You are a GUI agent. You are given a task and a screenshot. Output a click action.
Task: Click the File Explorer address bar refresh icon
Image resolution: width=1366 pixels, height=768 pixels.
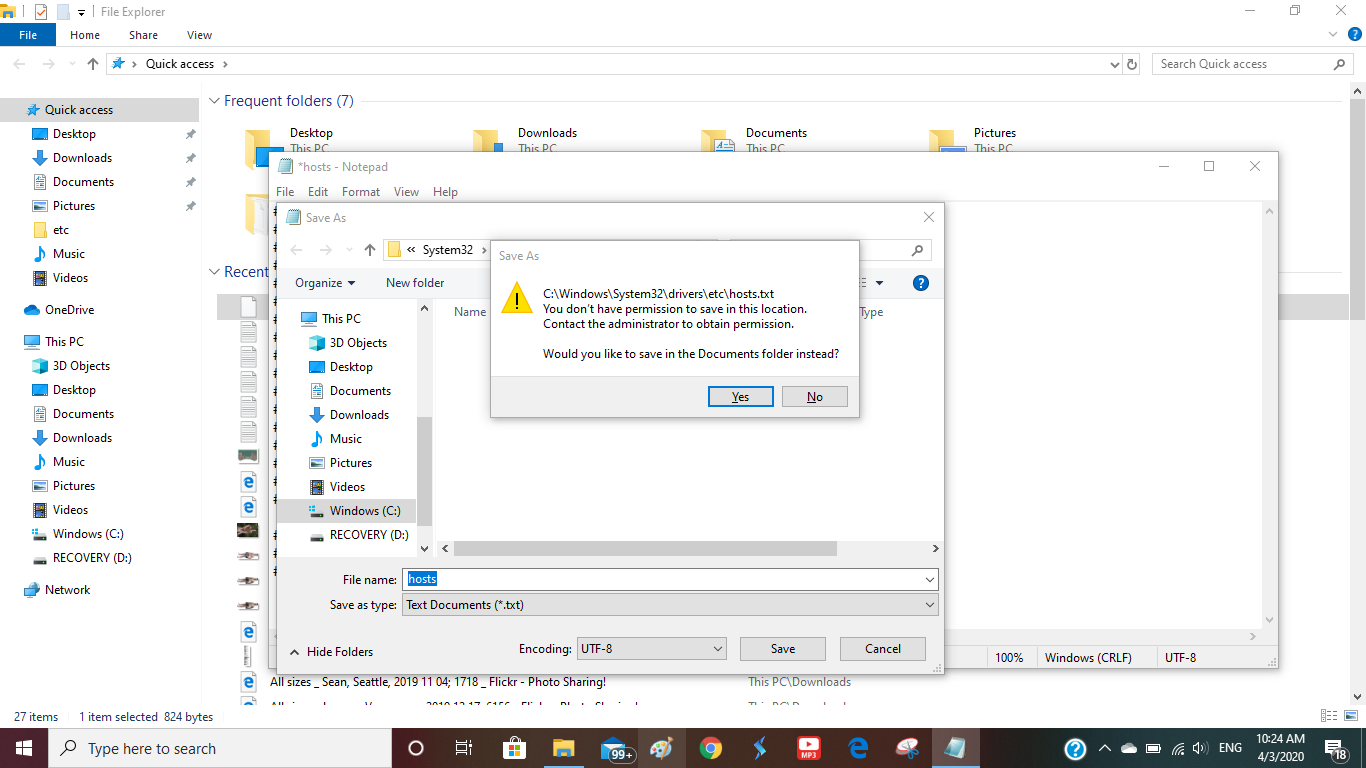(x=1132, y=64)
